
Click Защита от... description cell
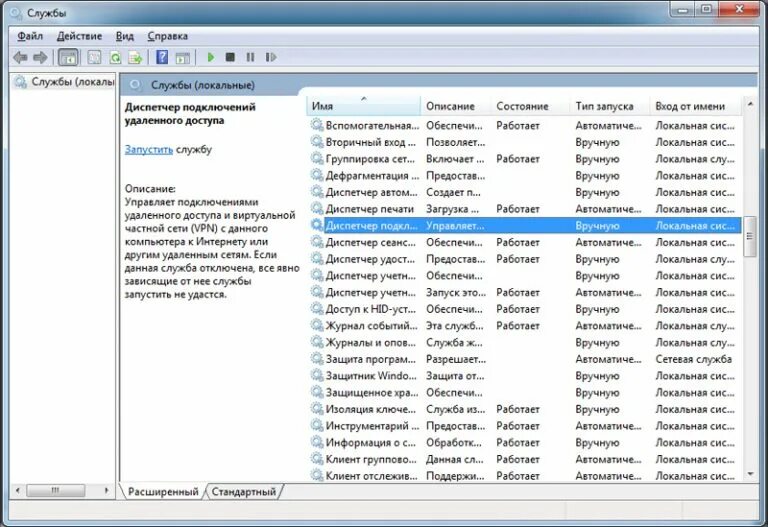(455, 376)
